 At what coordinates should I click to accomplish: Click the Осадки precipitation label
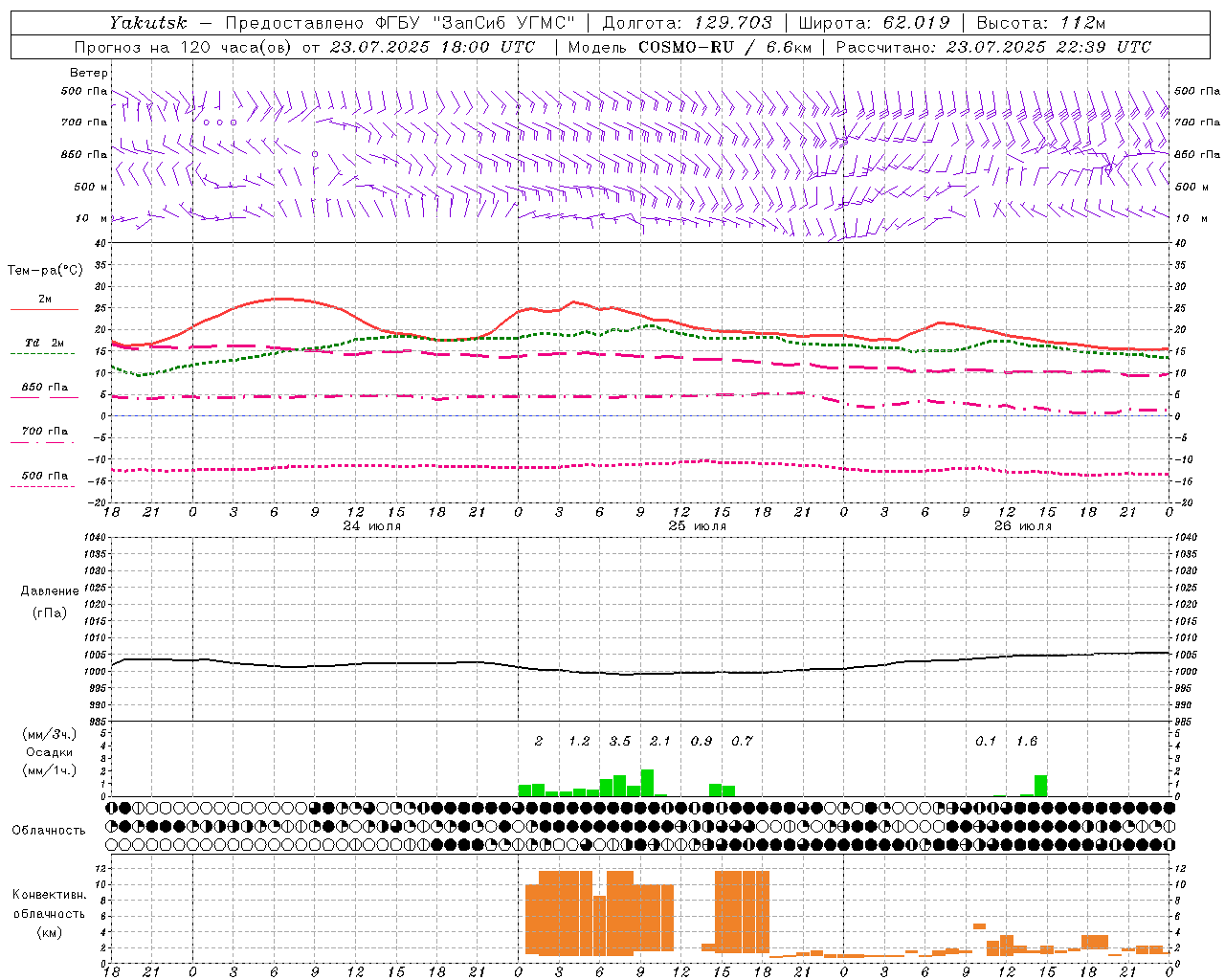[x=50, y=752]
